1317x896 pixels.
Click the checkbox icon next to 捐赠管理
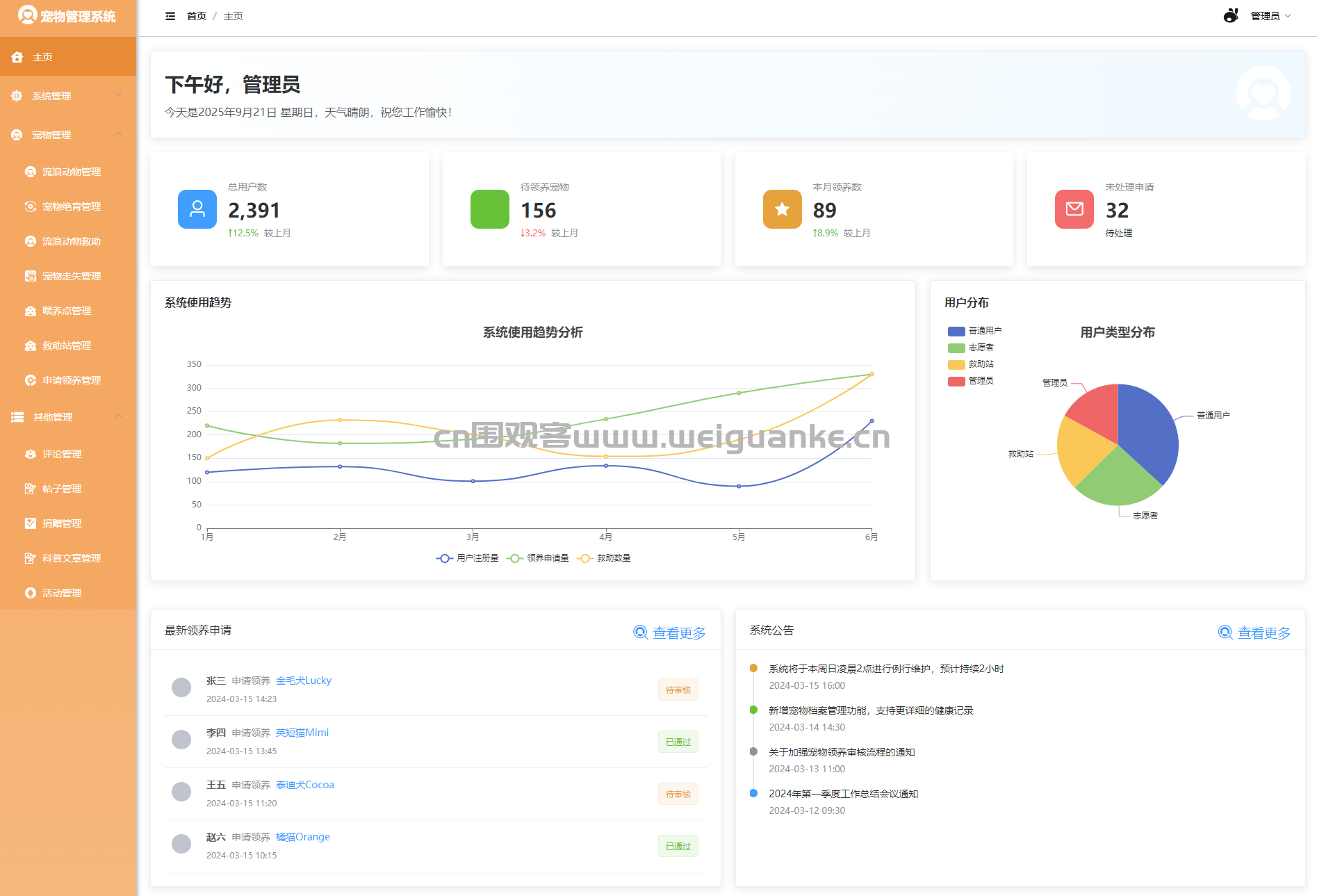pyautogui.click(x=31, y=523)
